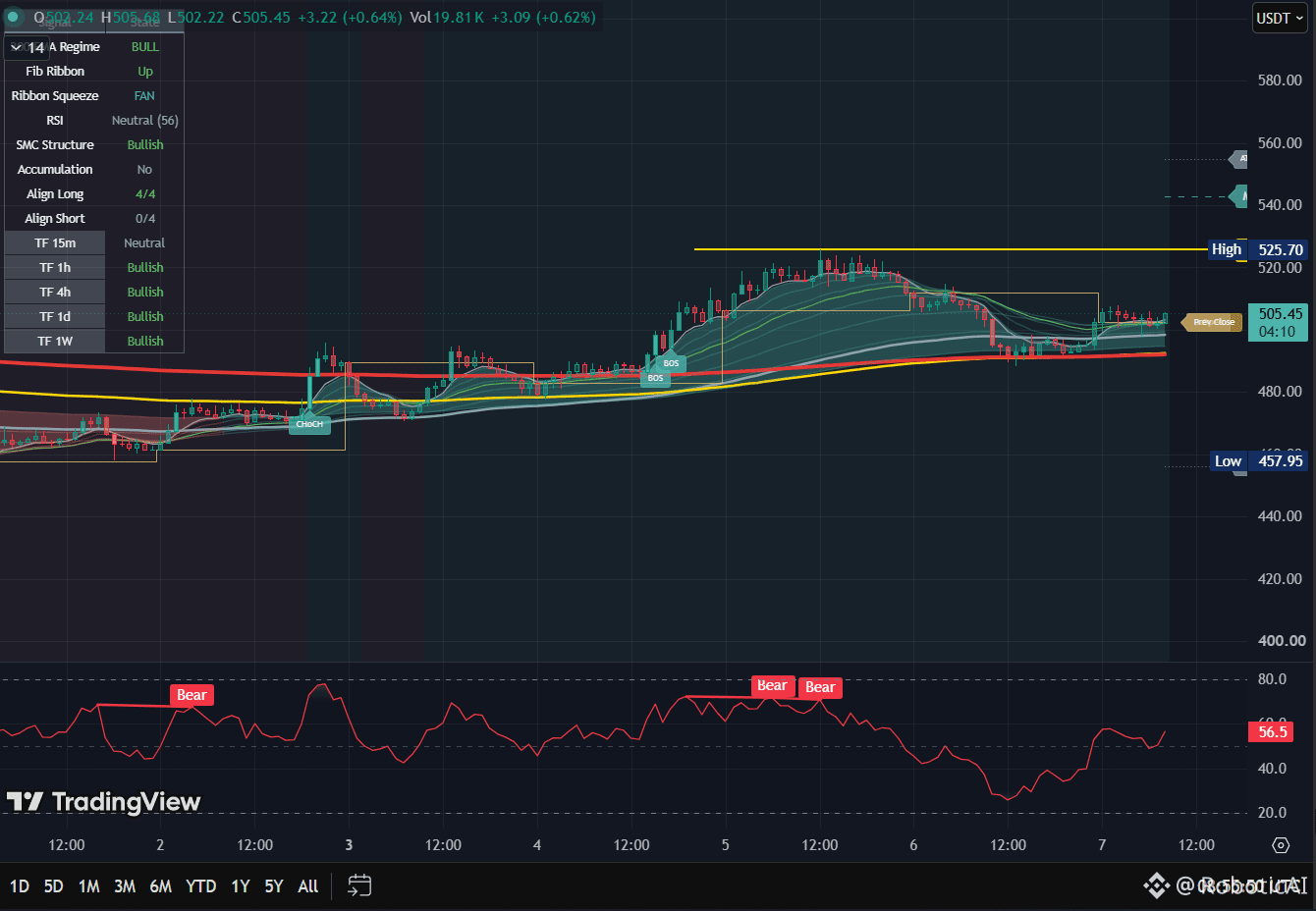Click the 0/4 Align Short value

pos(145,219)
